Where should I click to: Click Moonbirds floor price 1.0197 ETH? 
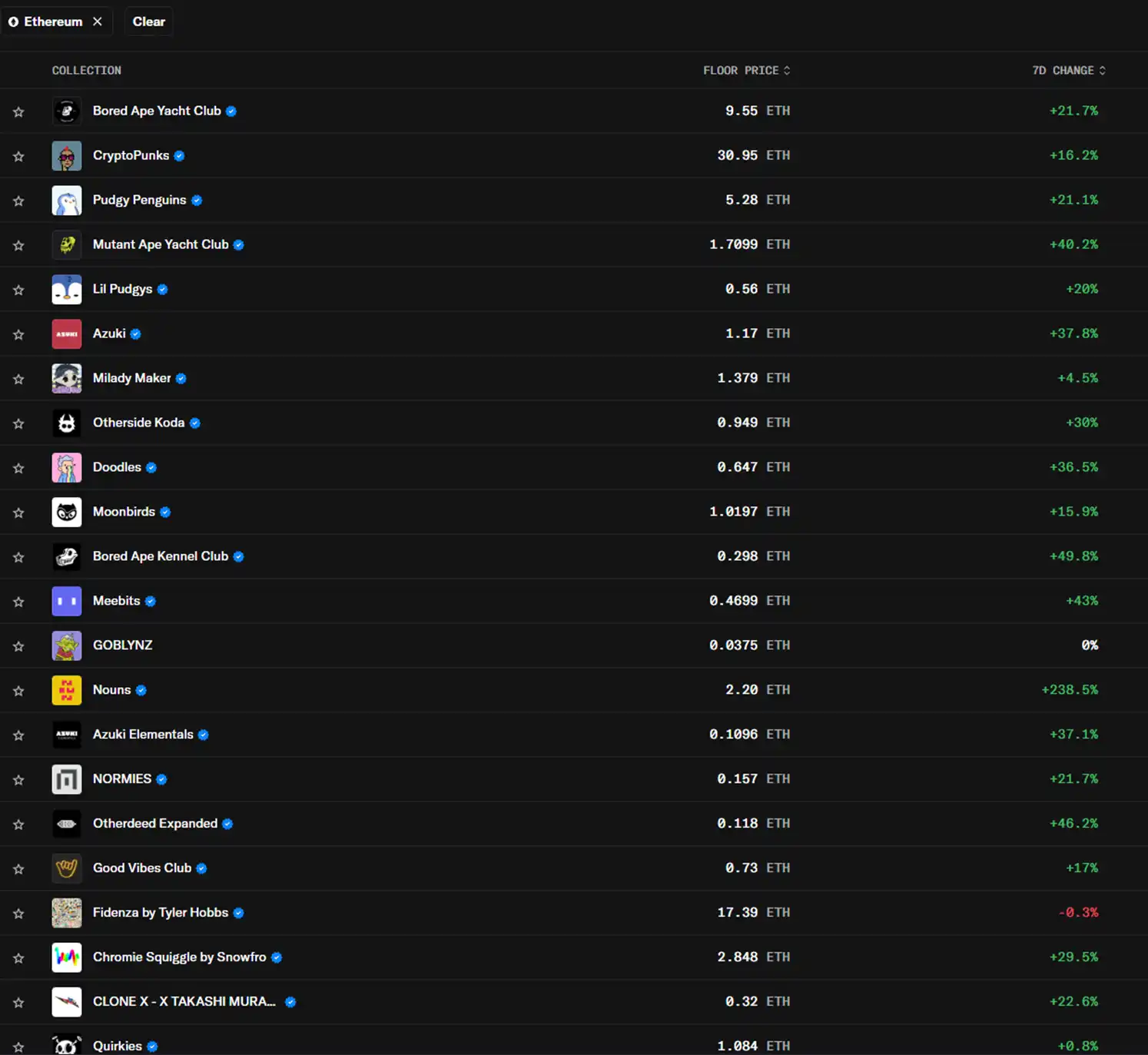tap(749, 512)
